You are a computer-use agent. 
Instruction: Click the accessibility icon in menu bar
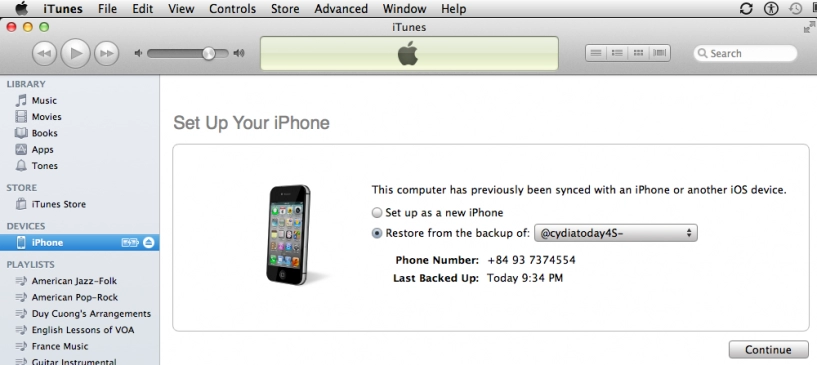pos(771,9)
